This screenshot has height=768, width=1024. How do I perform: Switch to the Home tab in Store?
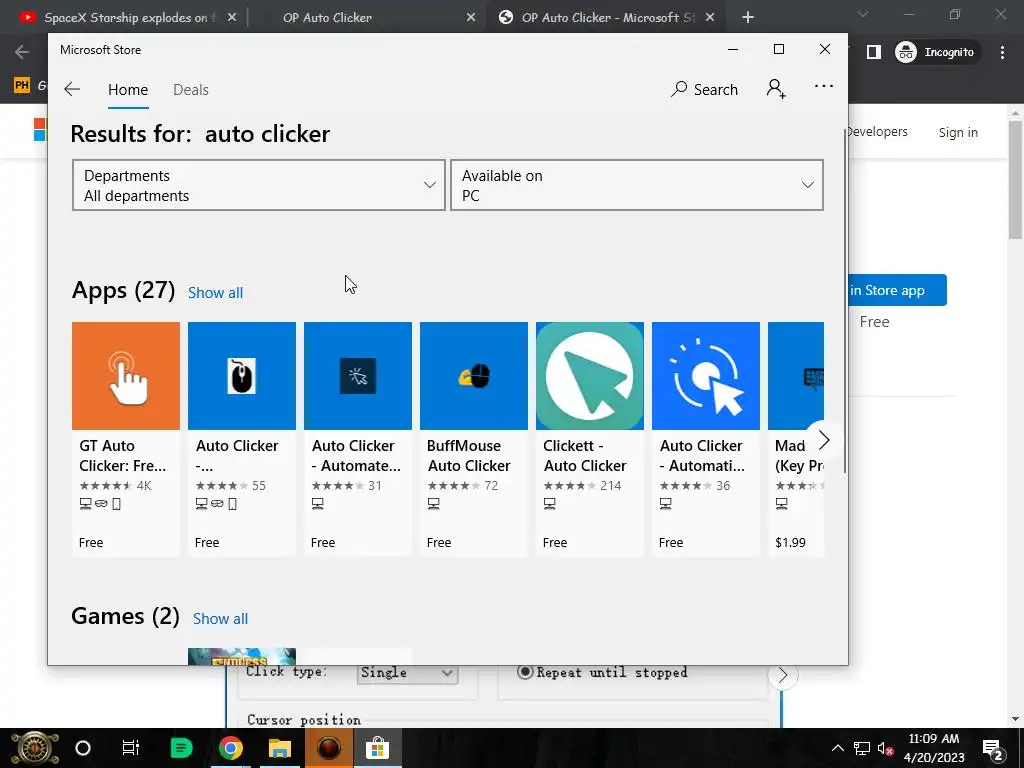pos(128,89)
